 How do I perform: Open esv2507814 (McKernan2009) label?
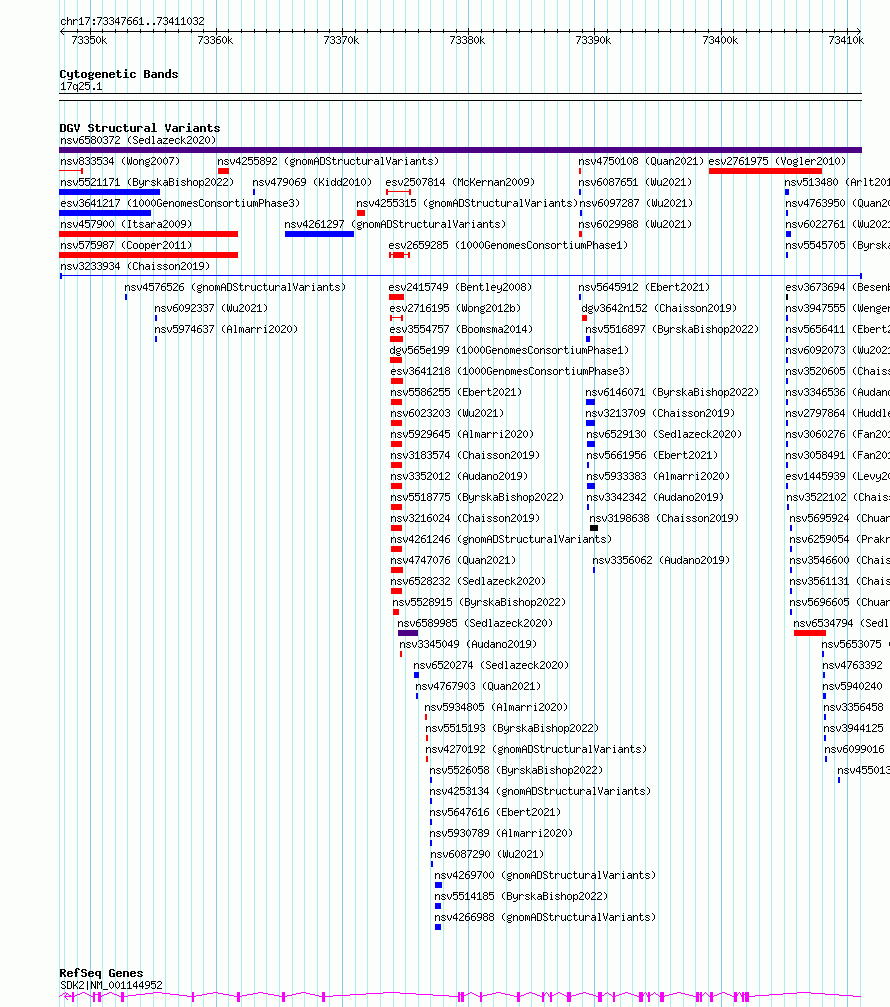460,182
